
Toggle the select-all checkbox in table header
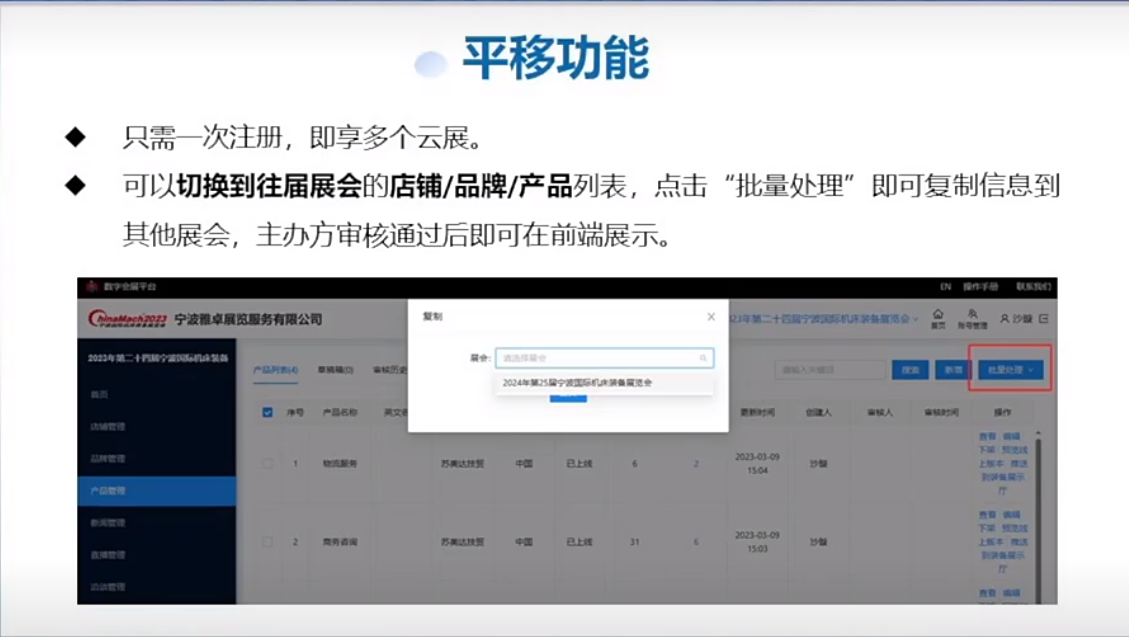(267, 412)
